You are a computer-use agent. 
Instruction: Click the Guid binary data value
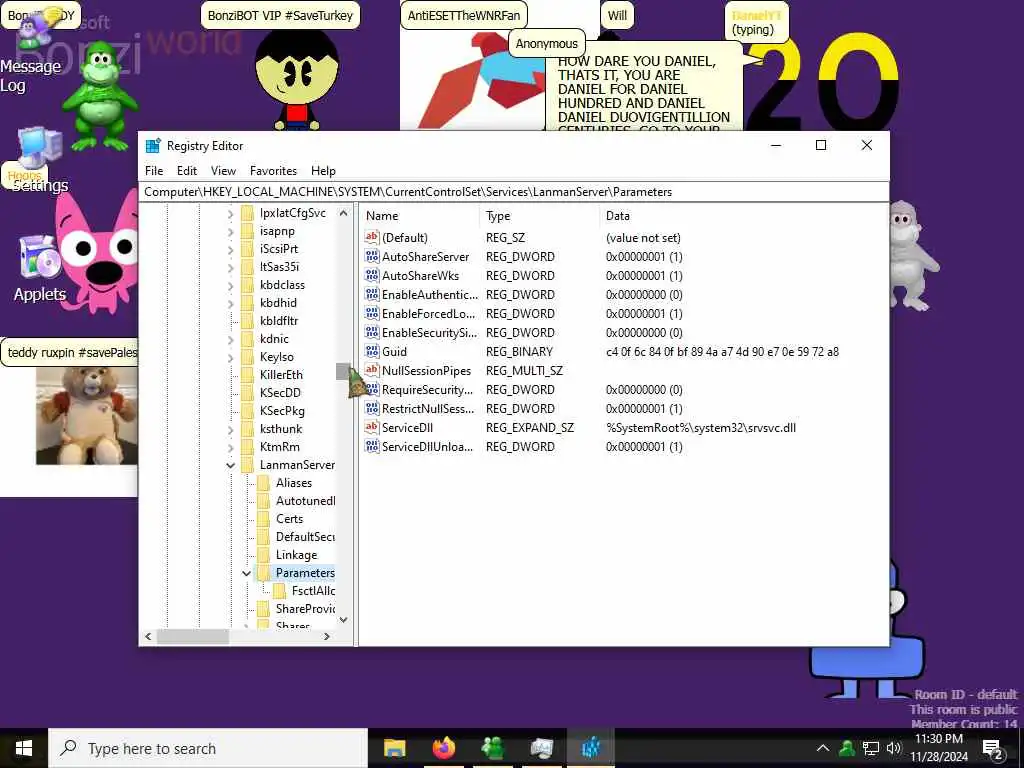[722, 351]
